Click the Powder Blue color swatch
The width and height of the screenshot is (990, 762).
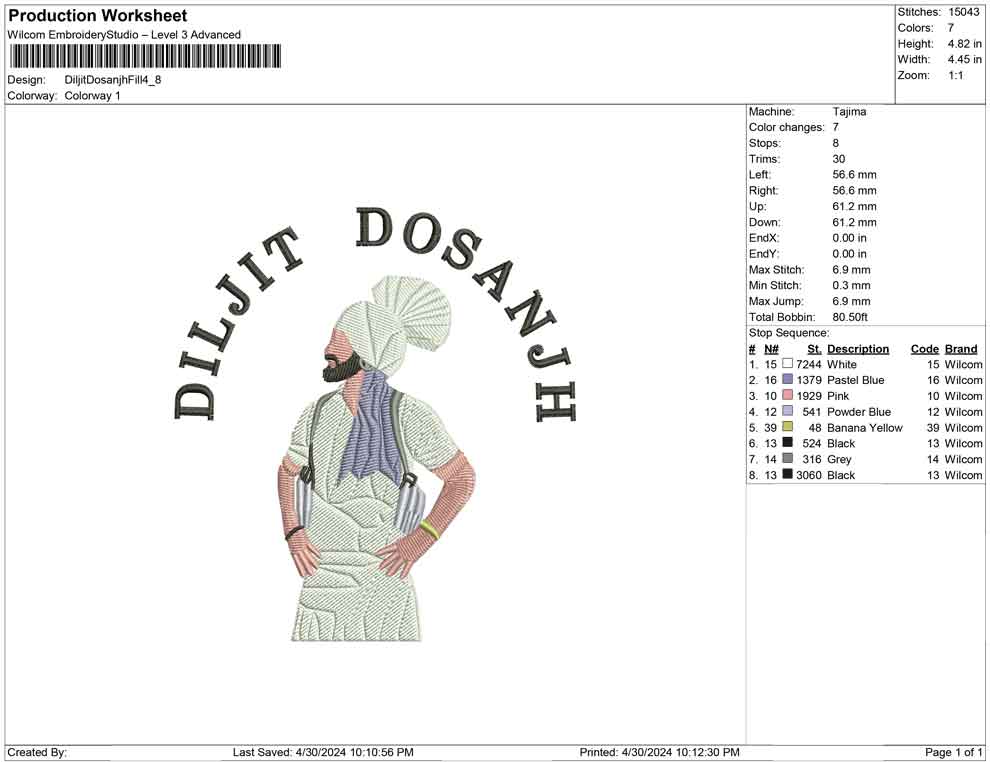[787, 411]
